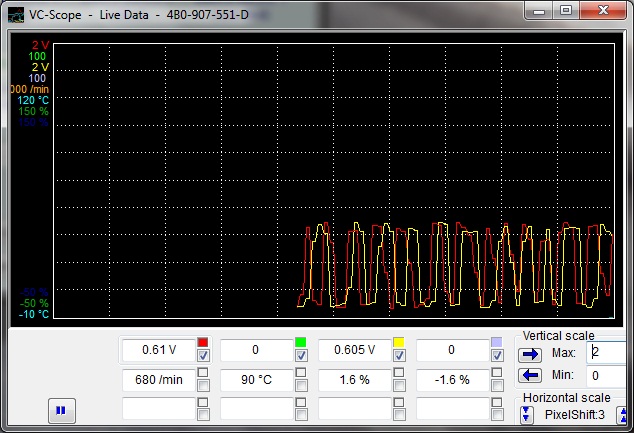Click the red channel color swatch
The image size is (634, 433).
(x=203, y=343)
